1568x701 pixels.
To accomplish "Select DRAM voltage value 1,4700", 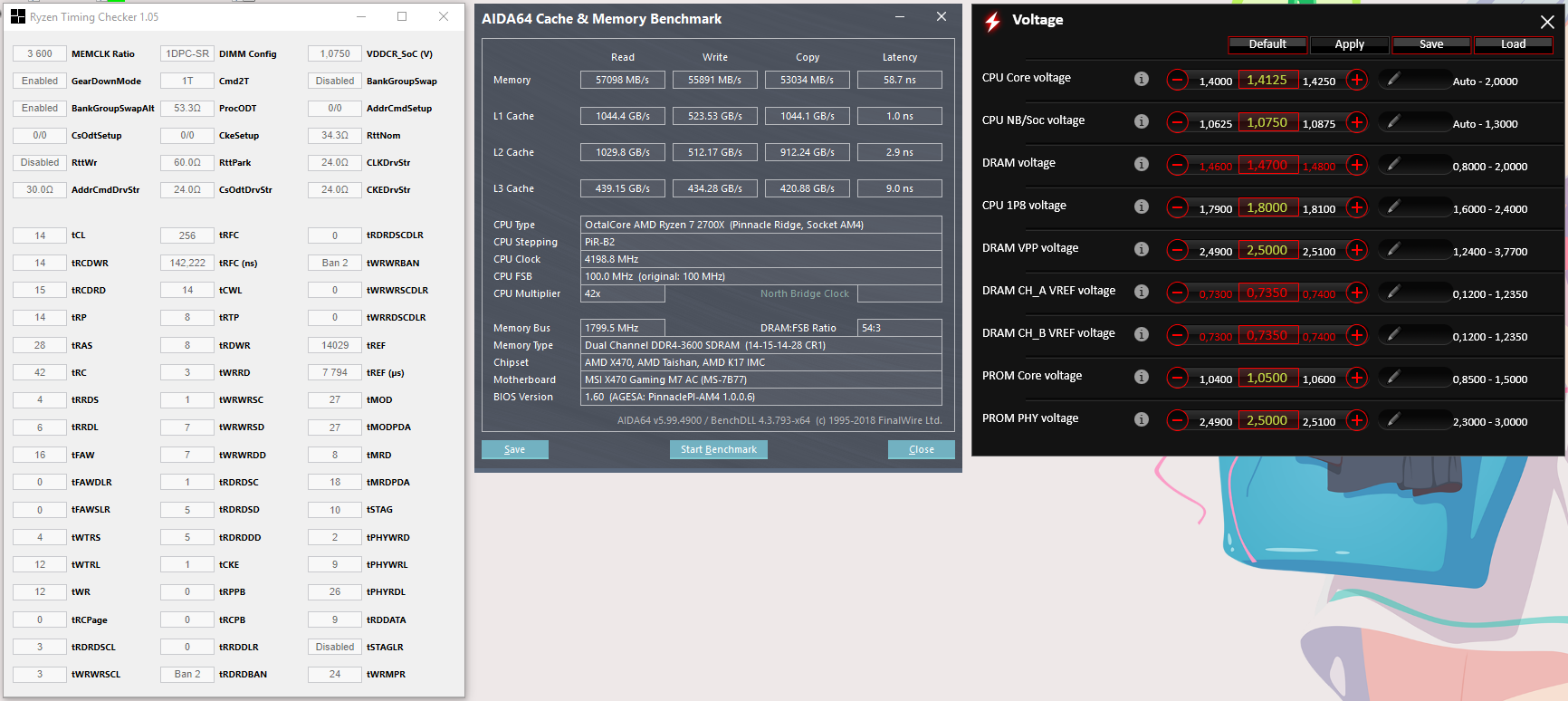I will 1267,166.
